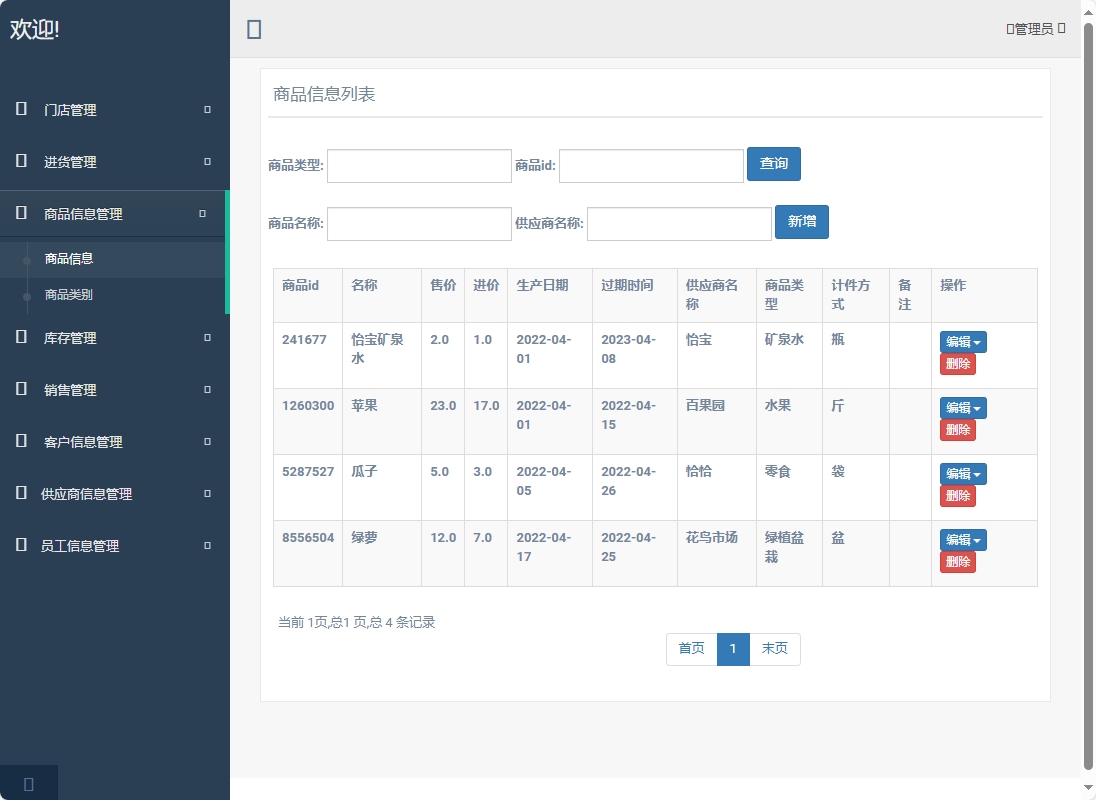Viewport: 1096px width, 800px height.
Task: Select the 进货管理 sidebar icon
Action: [x=20, y=161]
